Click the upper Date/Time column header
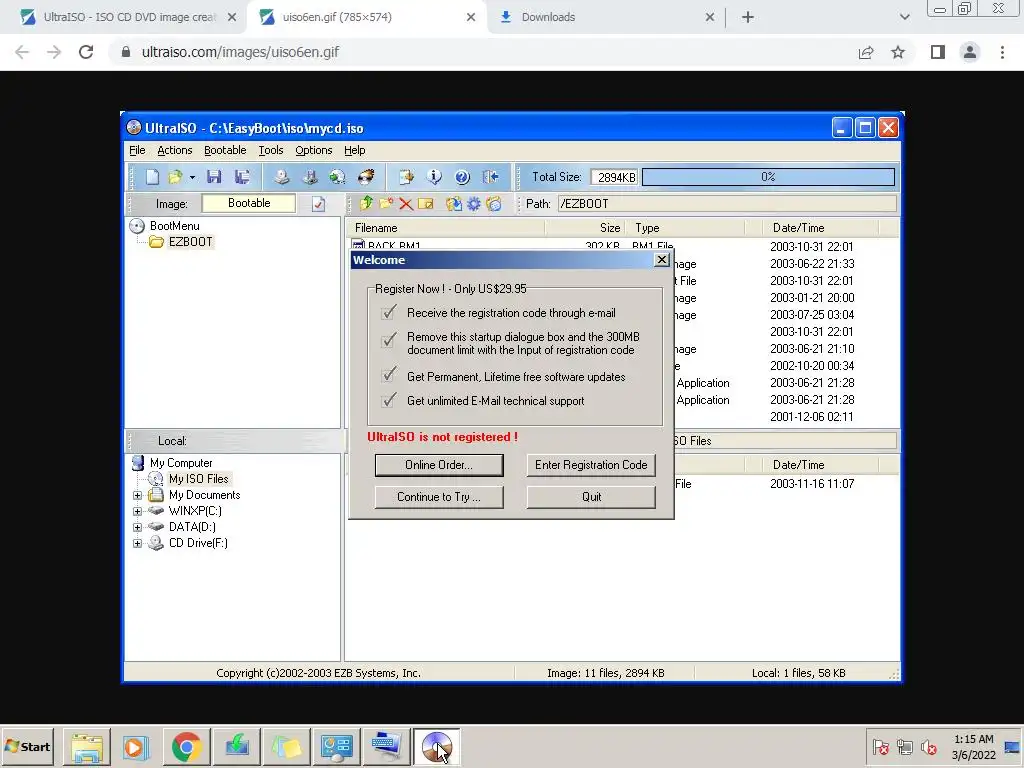This screenshot has width=1024, height=768. point(820,228)
